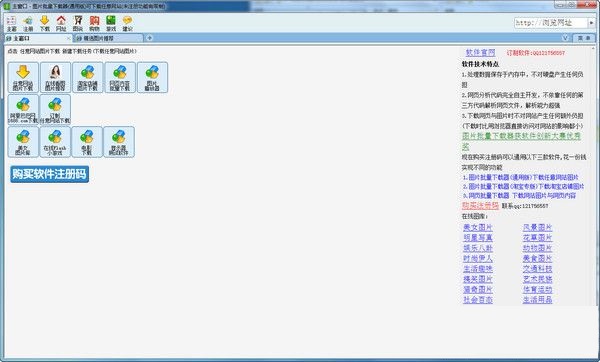Launch the 阿里巴巴 1688.com 下载 tile

click(23, 109)
